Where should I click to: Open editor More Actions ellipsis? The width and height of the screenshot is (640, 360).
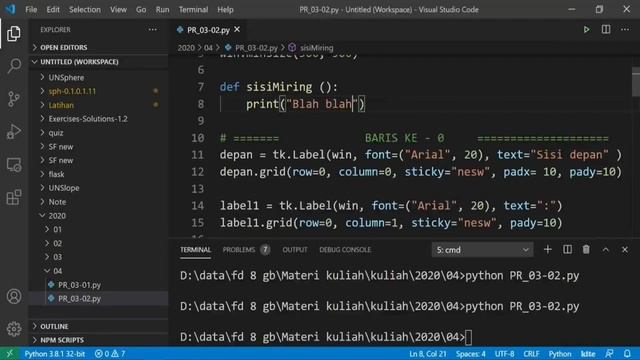pos(625,30)
